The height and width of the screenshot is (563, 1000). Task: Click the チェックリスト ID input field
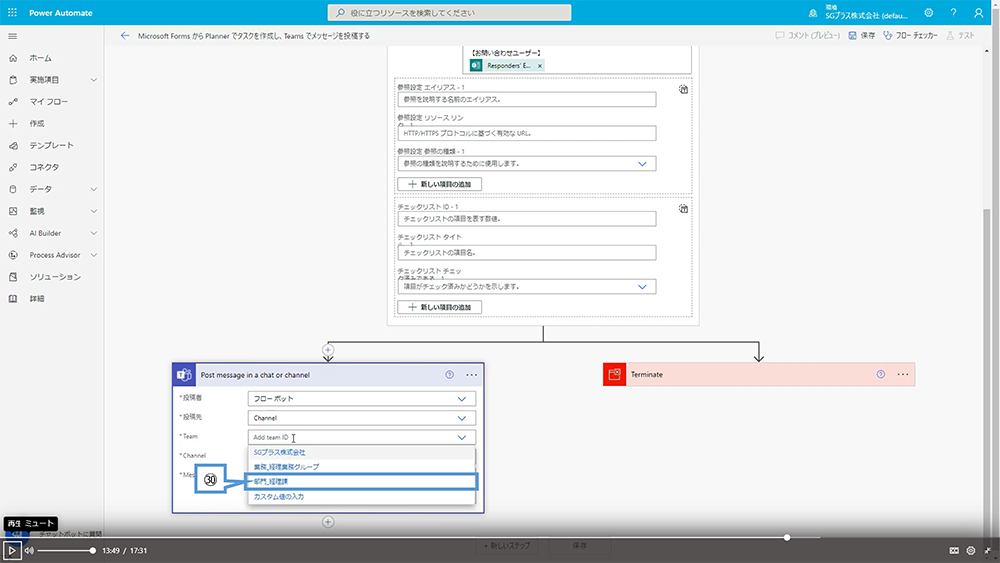click(527, 219)
